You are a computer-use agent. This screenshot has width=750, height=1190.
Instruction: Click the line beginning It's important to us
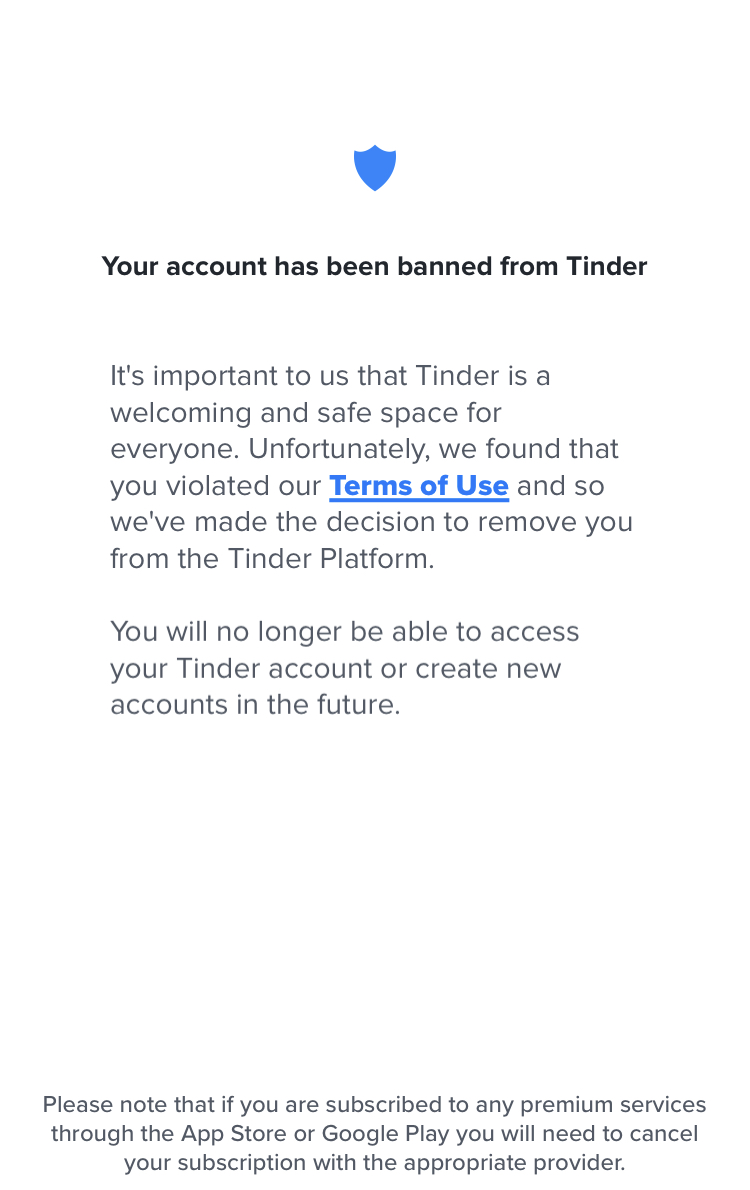point(330,376)
